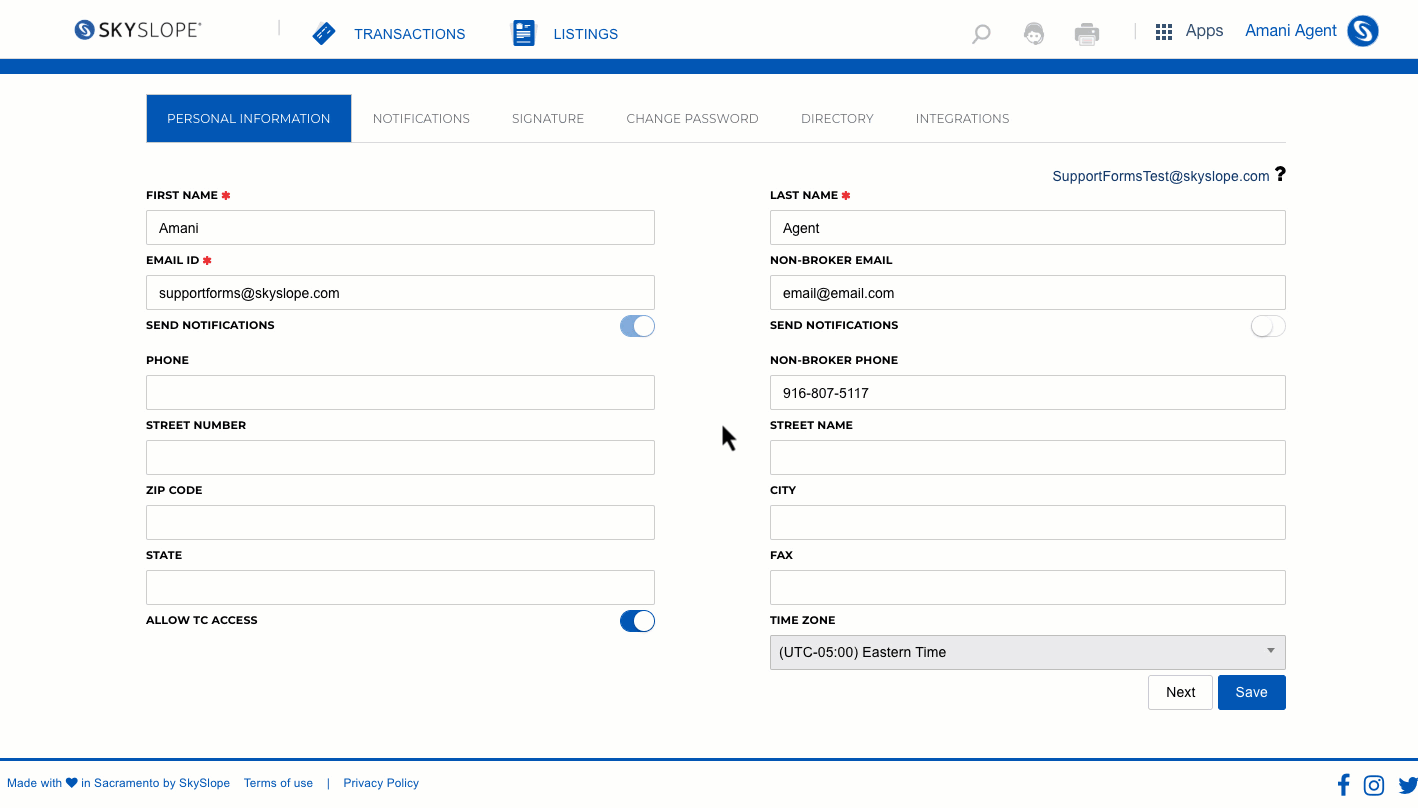This screenshot has width=1418, height=808.
Task: Click the Save button
Action: 1251,692
